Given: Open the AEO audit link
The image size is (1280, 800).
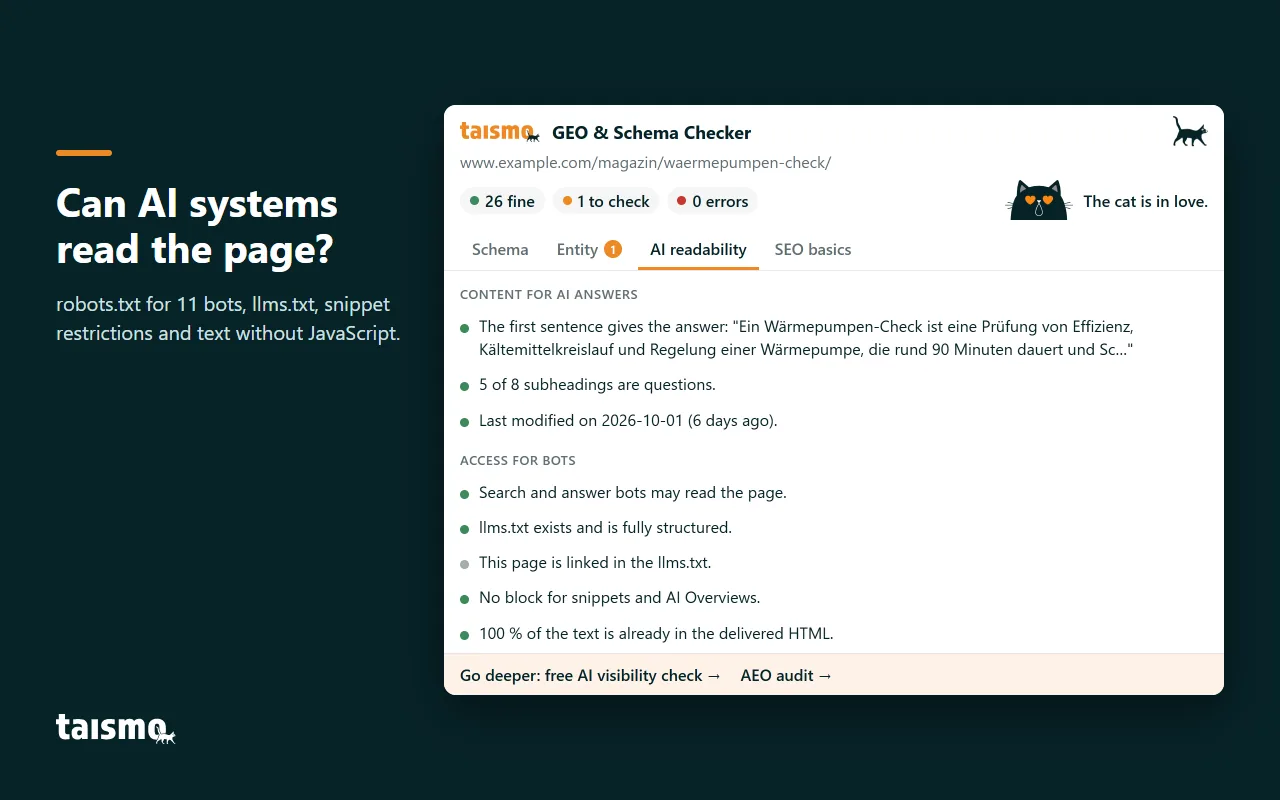Looking at the screenshot, I should pos(786,675).
